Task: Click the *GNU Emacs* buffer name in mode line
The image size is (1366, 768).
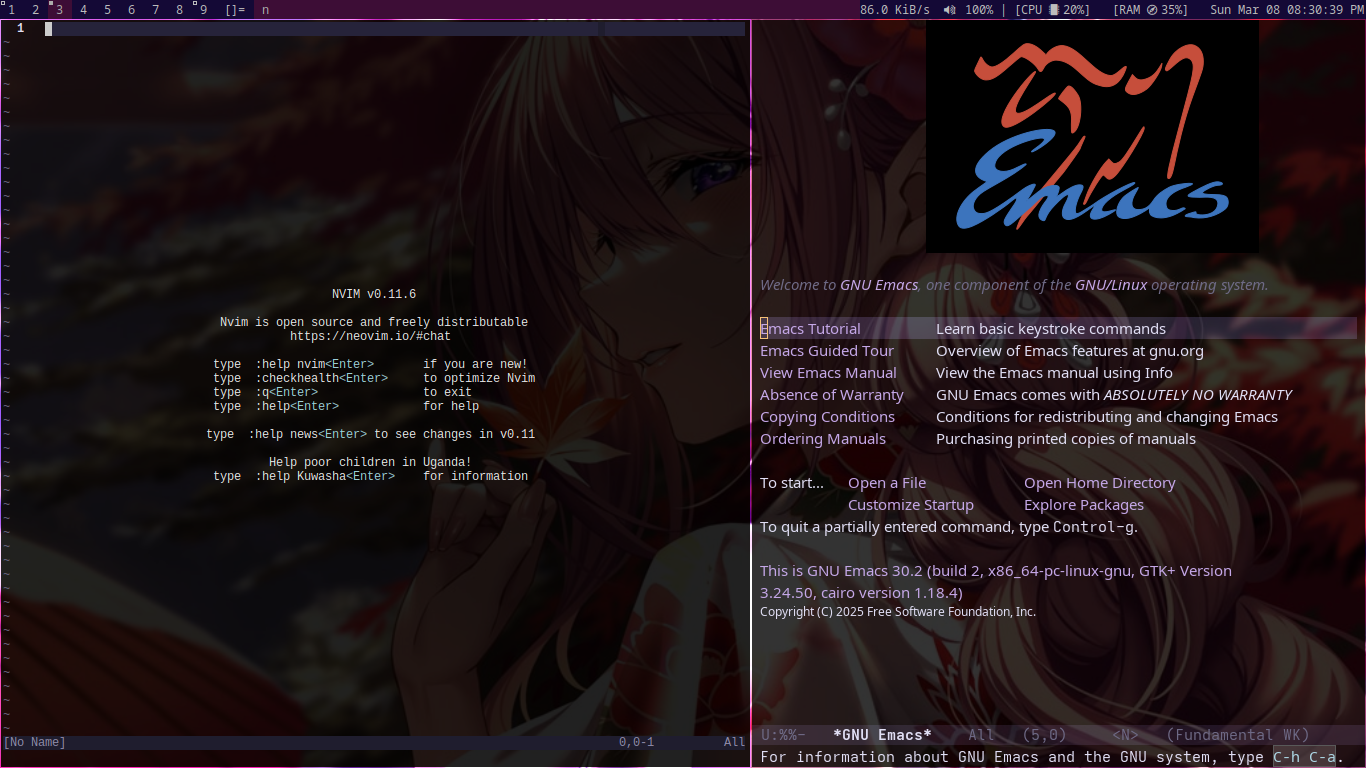Action: pyautogui.click(x=882, y=735)
